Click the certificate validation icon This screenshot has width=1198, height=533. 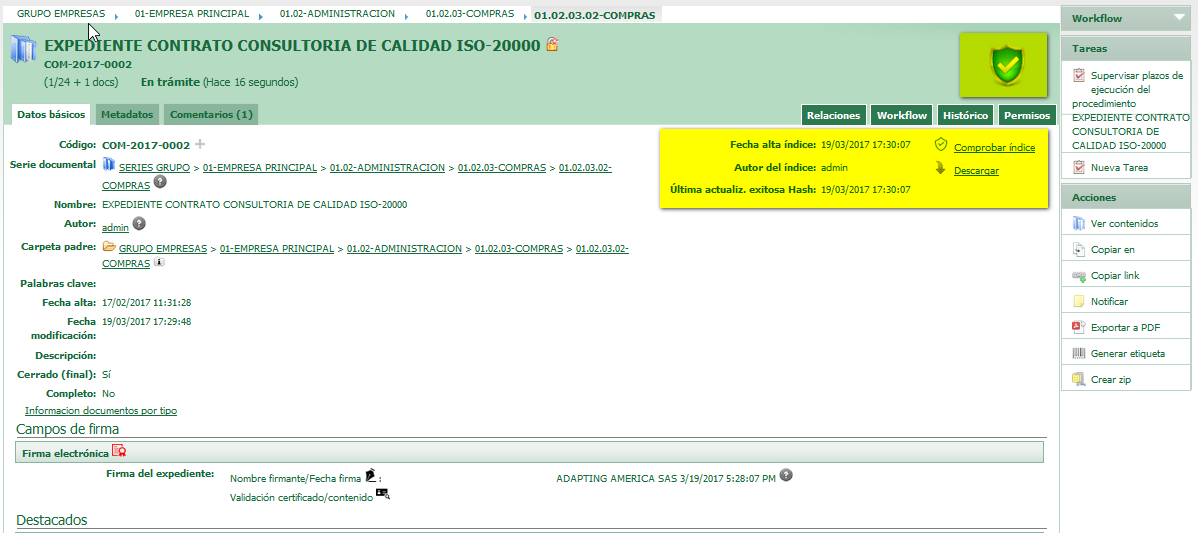point(382,494)
